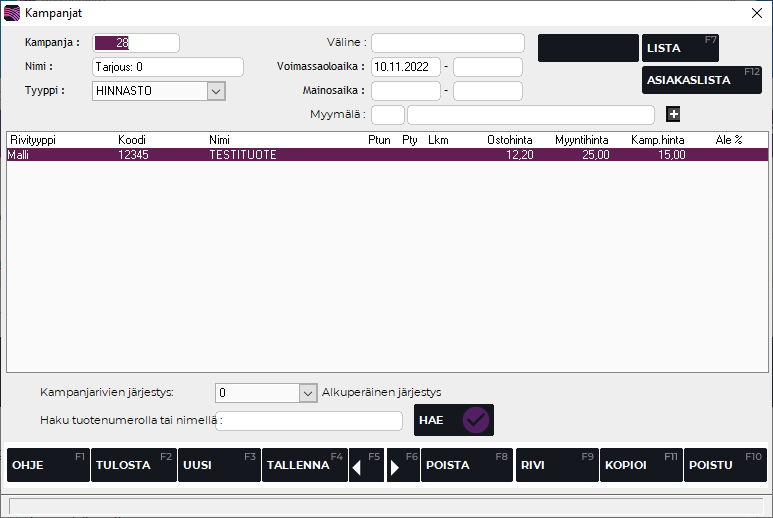Click the Nimi input field
This screenshot has height=518, width=773.
[167, 67]
